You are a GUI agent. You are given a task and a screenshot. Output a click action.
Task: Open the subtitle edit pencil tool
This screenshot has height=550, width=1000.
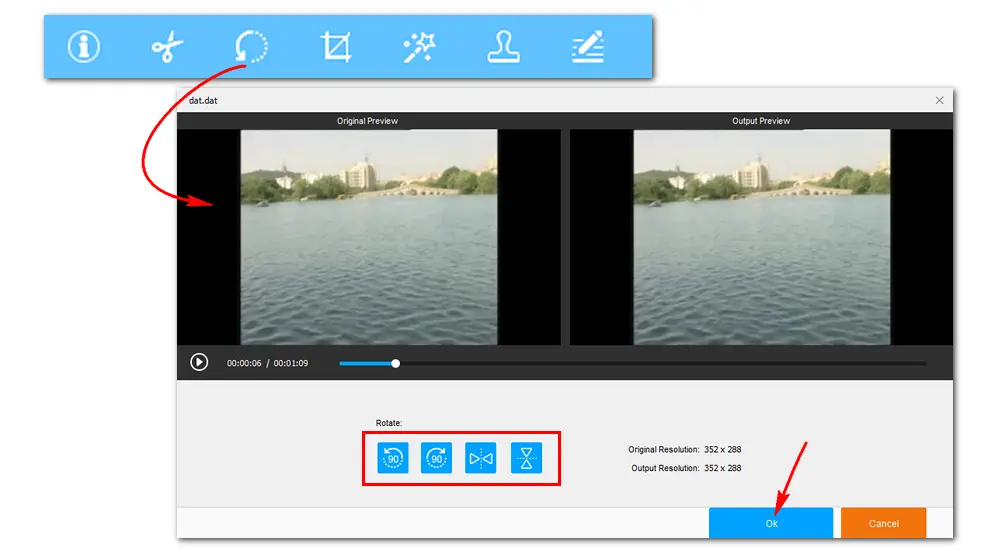click(587, 47)
